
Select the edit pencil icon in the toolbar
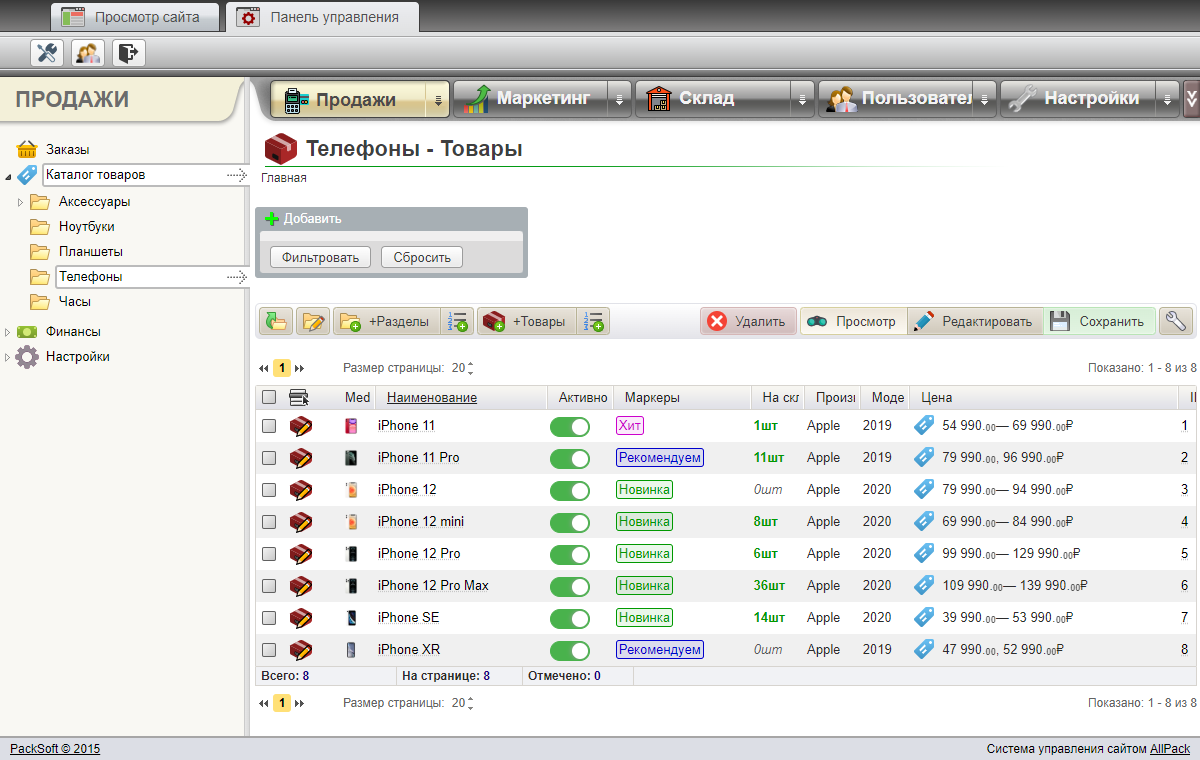click(x=313, y=321)
